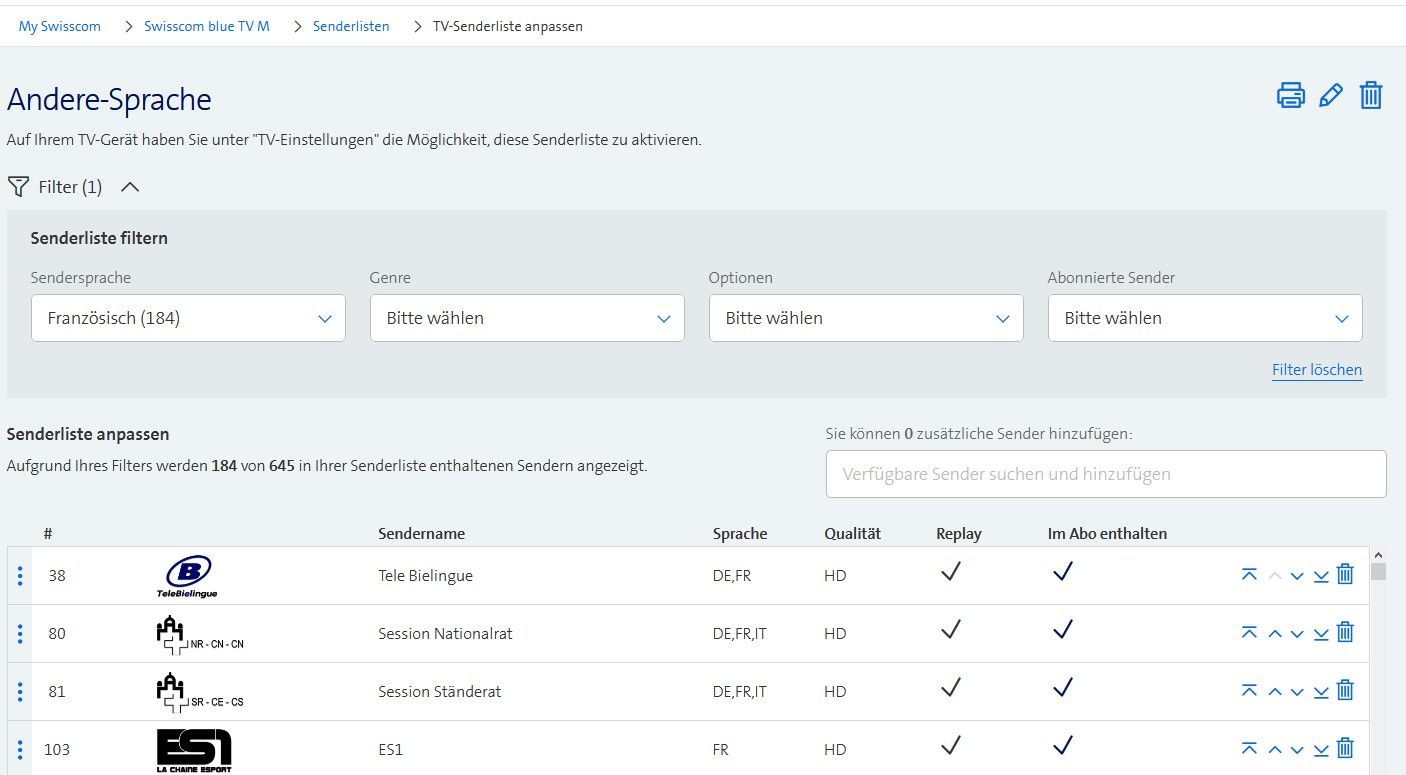
Task: Click the Filter löschen link
Action: 1317,370
